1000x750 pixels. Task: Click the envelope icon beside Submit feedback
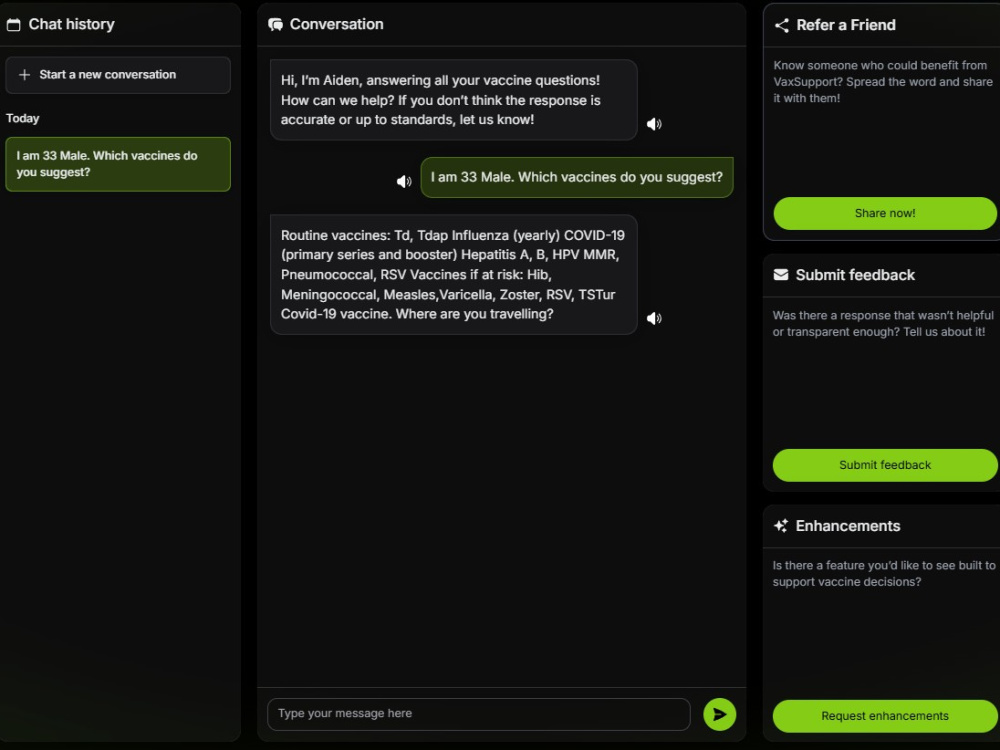coord(781,275)
